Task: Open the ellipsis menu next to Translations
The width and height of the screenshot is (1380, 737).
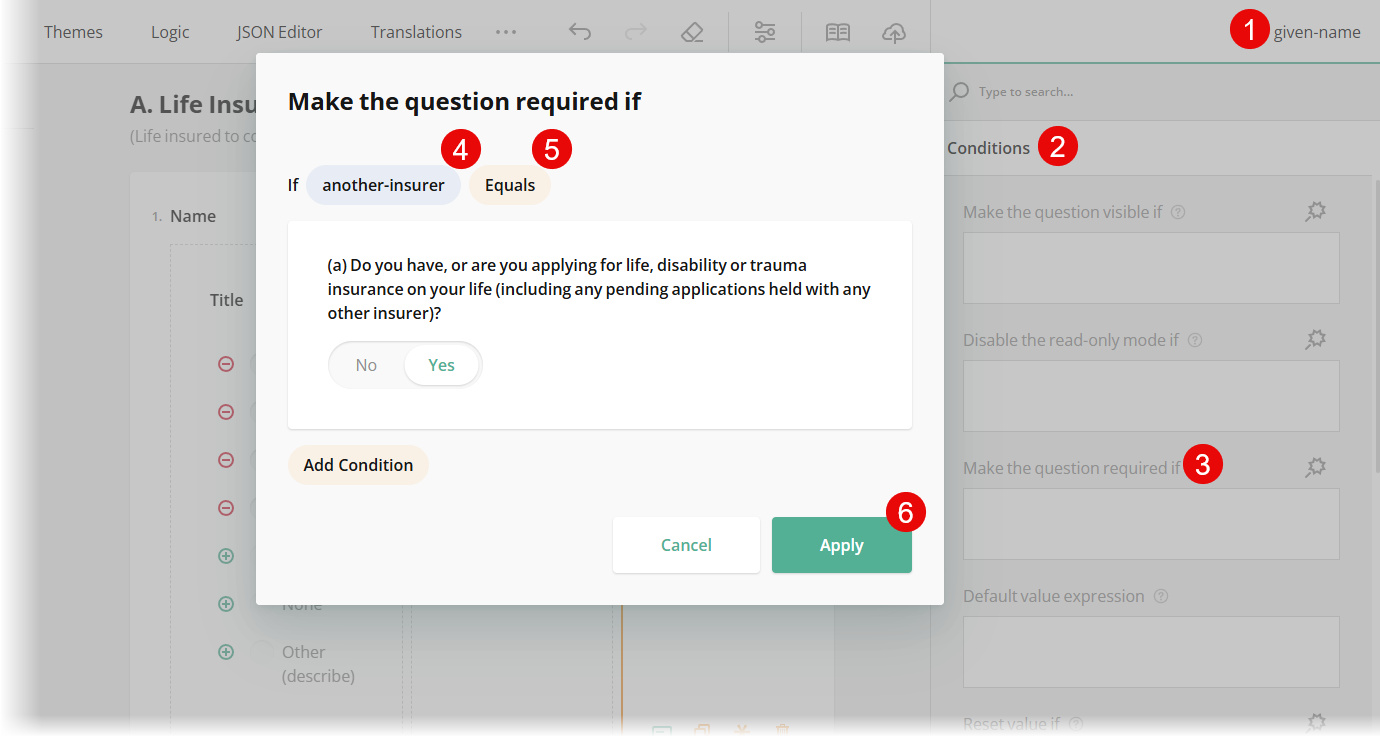Action: click(506, 32)
